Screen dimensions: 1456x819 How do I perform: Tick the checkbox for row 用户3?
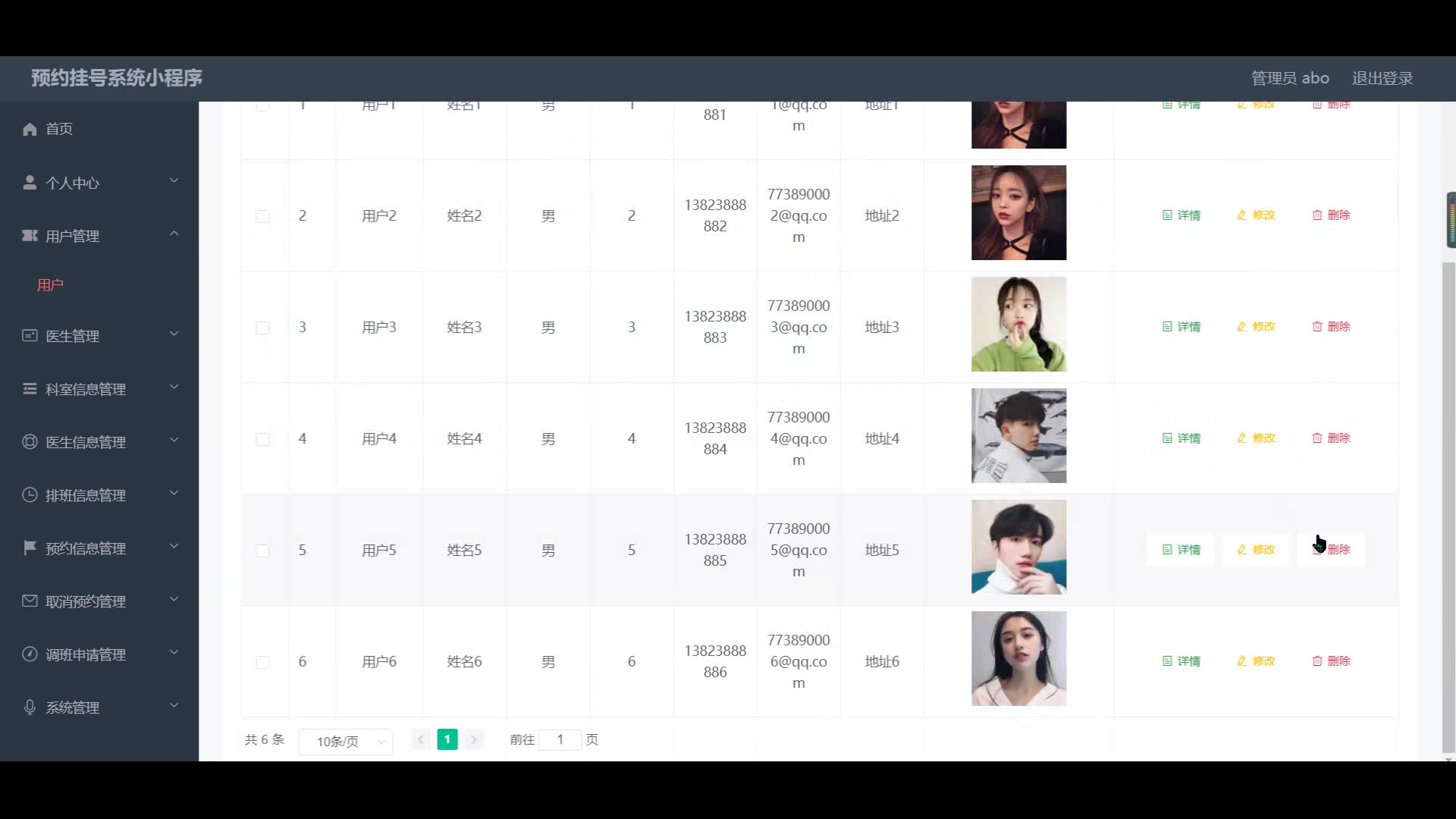pyautogui.click(x=262, y=328)
